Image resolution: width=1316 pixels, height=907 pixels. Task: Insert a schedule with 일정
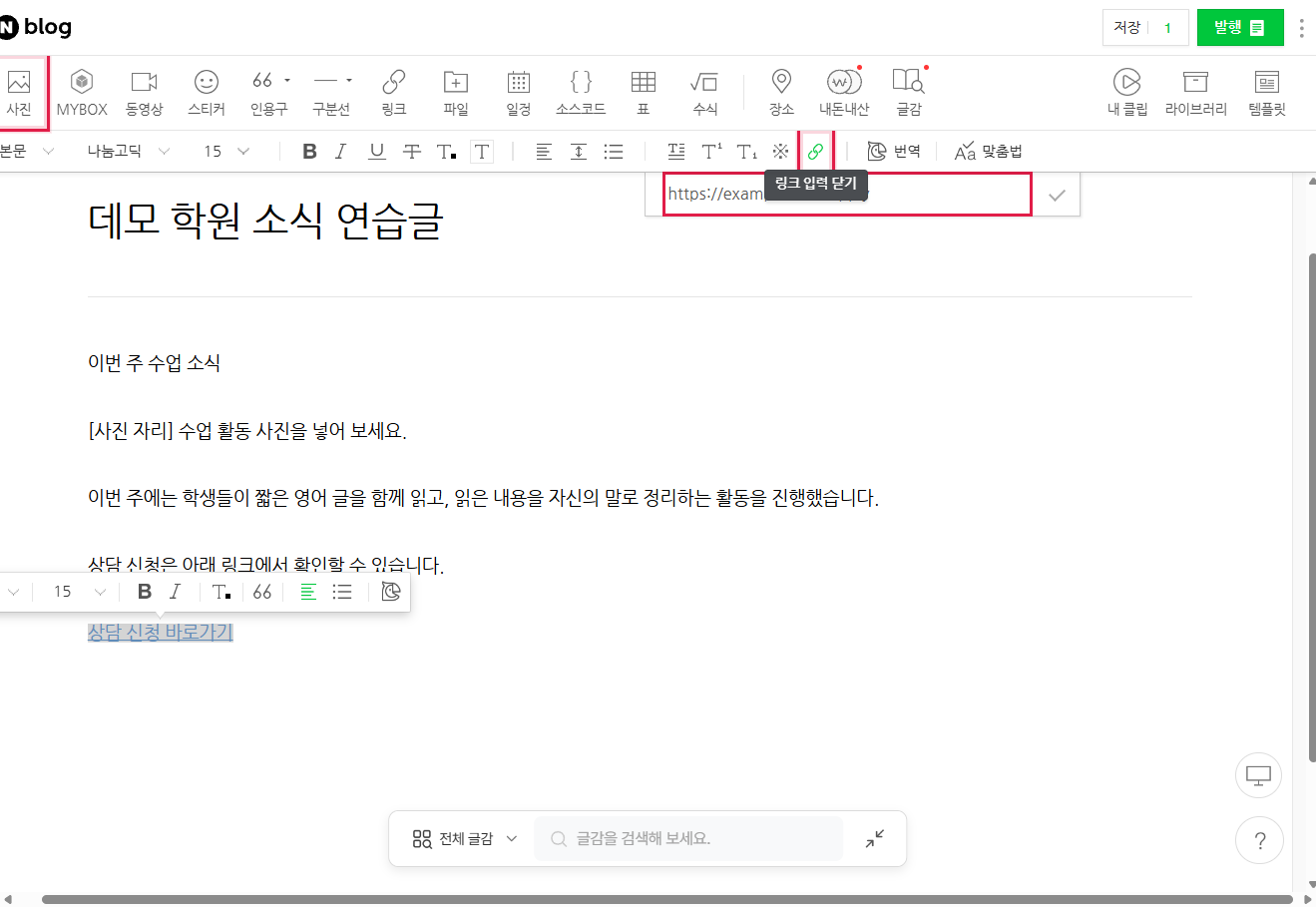point(518,93)
